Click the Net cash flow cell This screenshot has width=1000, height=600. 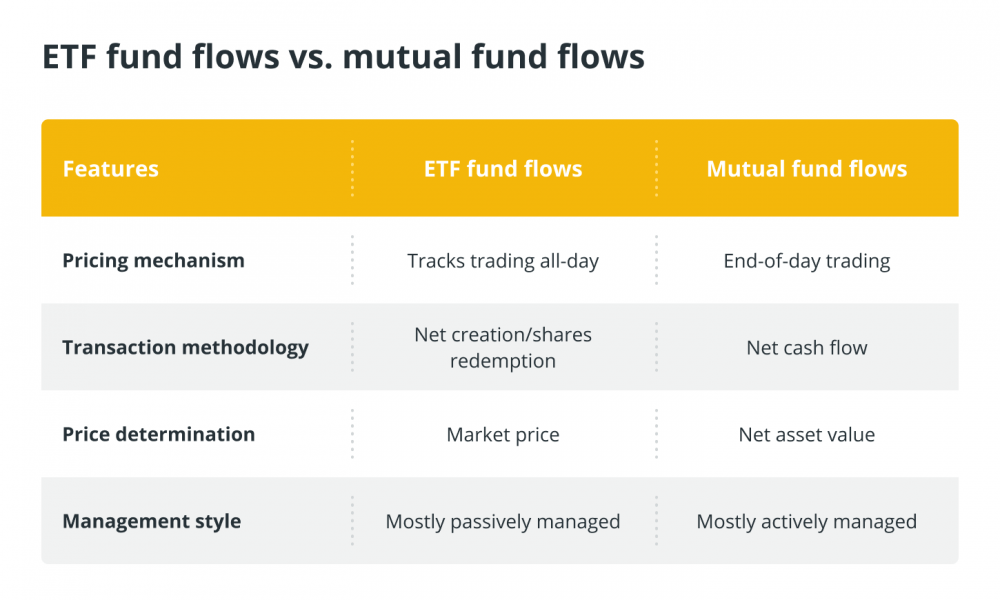point(807,348)
